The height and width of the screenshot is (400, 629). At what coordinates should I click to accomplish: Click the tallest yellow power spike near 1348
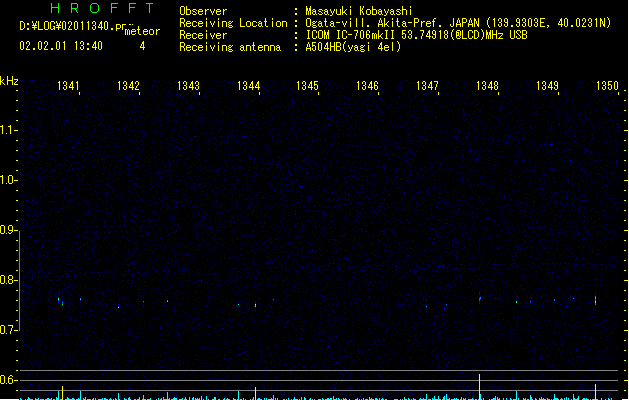[x=479, y=387]
